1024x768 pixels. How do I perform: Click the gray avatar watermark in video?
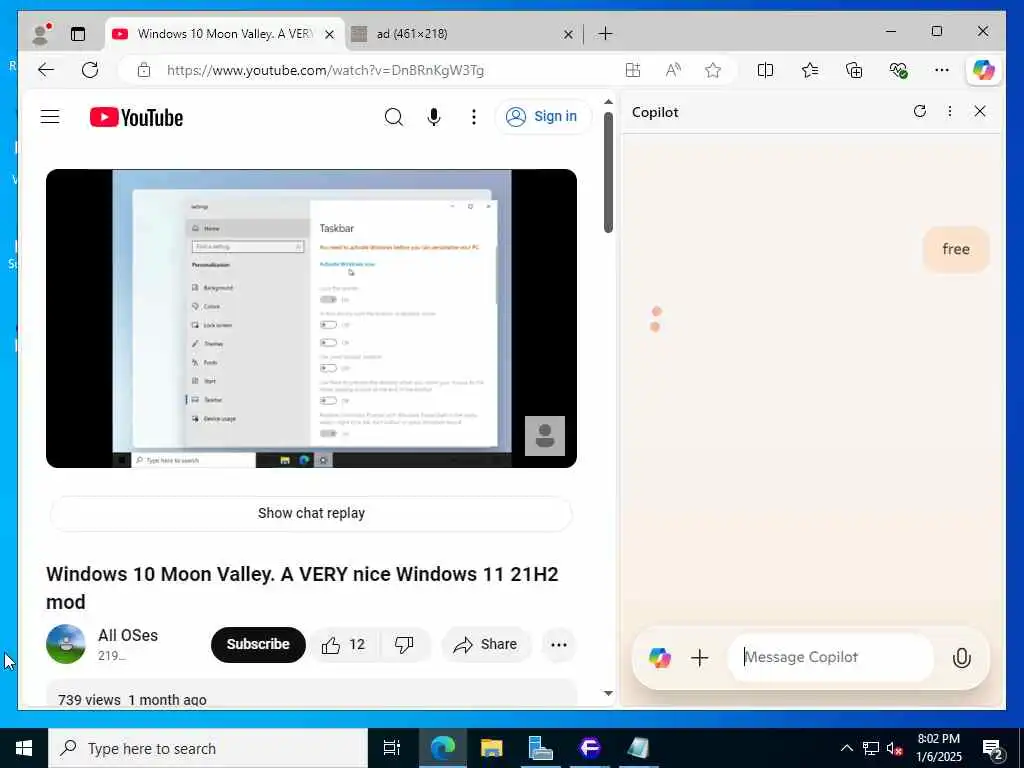(545, 436)
